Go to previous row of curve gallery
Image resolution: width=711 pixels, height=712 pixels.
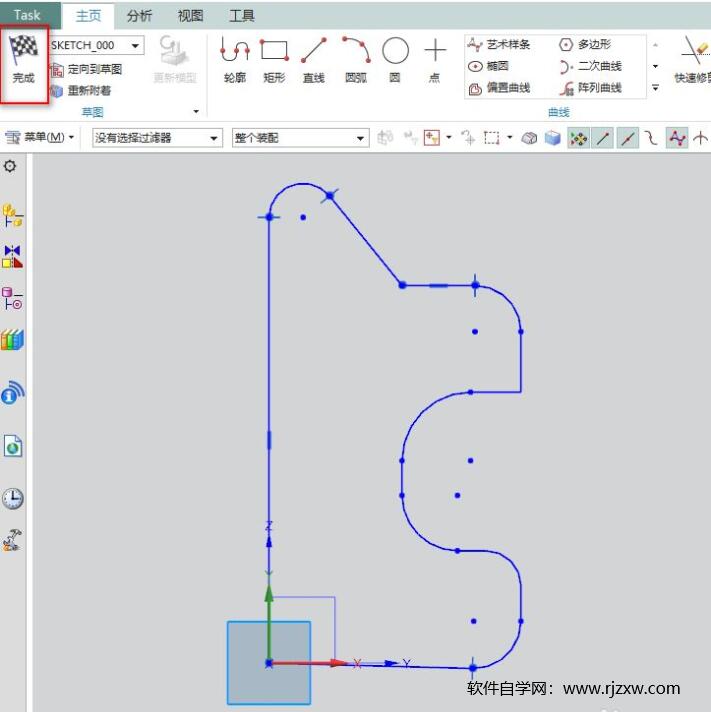point(655,45)
